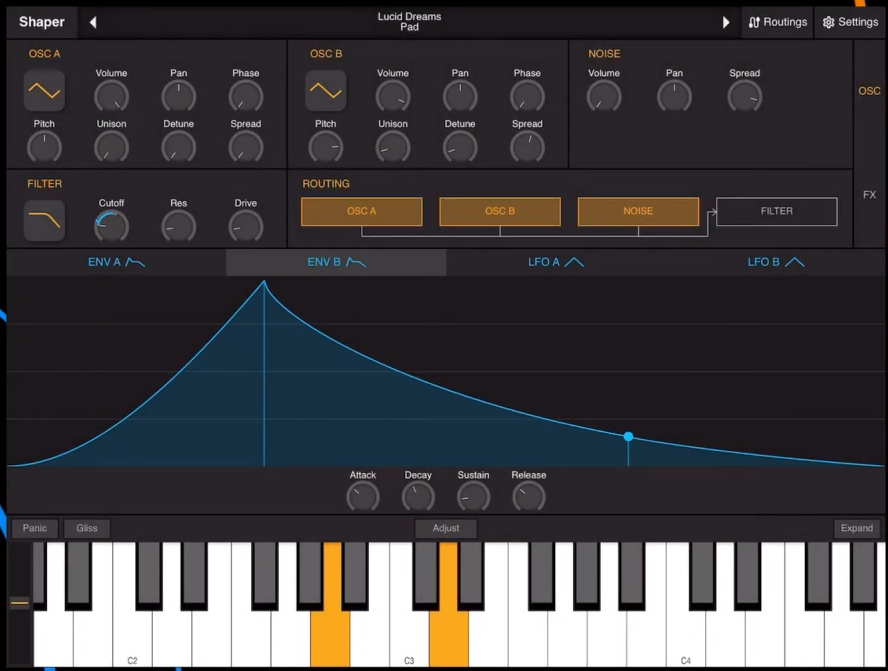Click the envelope Release knob

click(529, 497)
